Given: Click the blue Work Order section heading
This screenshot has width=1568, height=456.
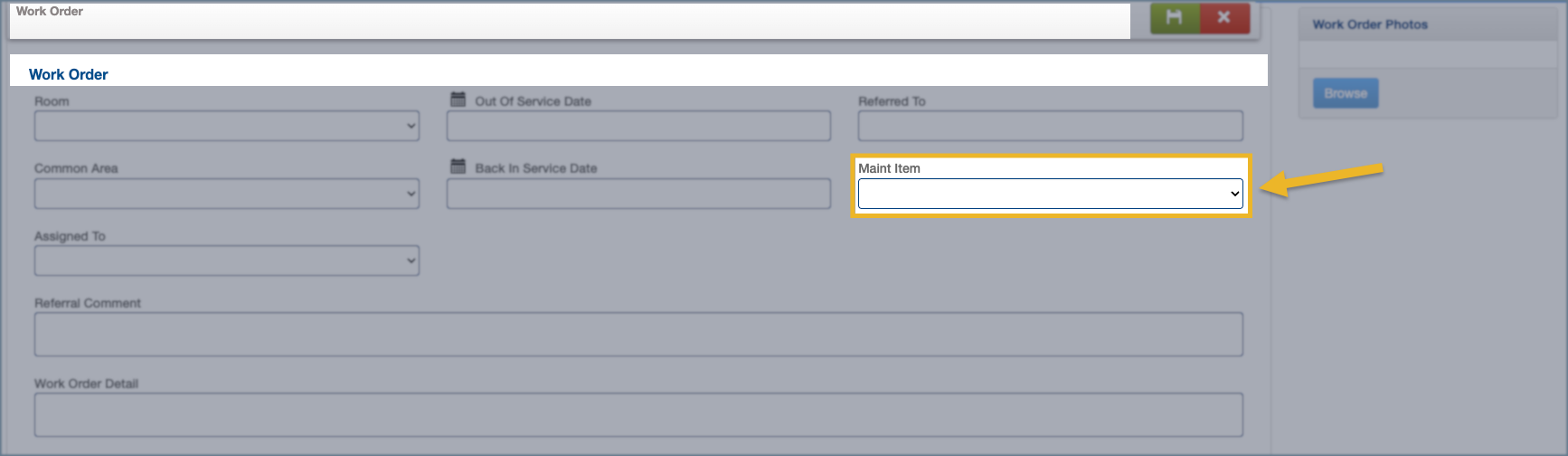Looking at the screenshot, I should point(69,74).
